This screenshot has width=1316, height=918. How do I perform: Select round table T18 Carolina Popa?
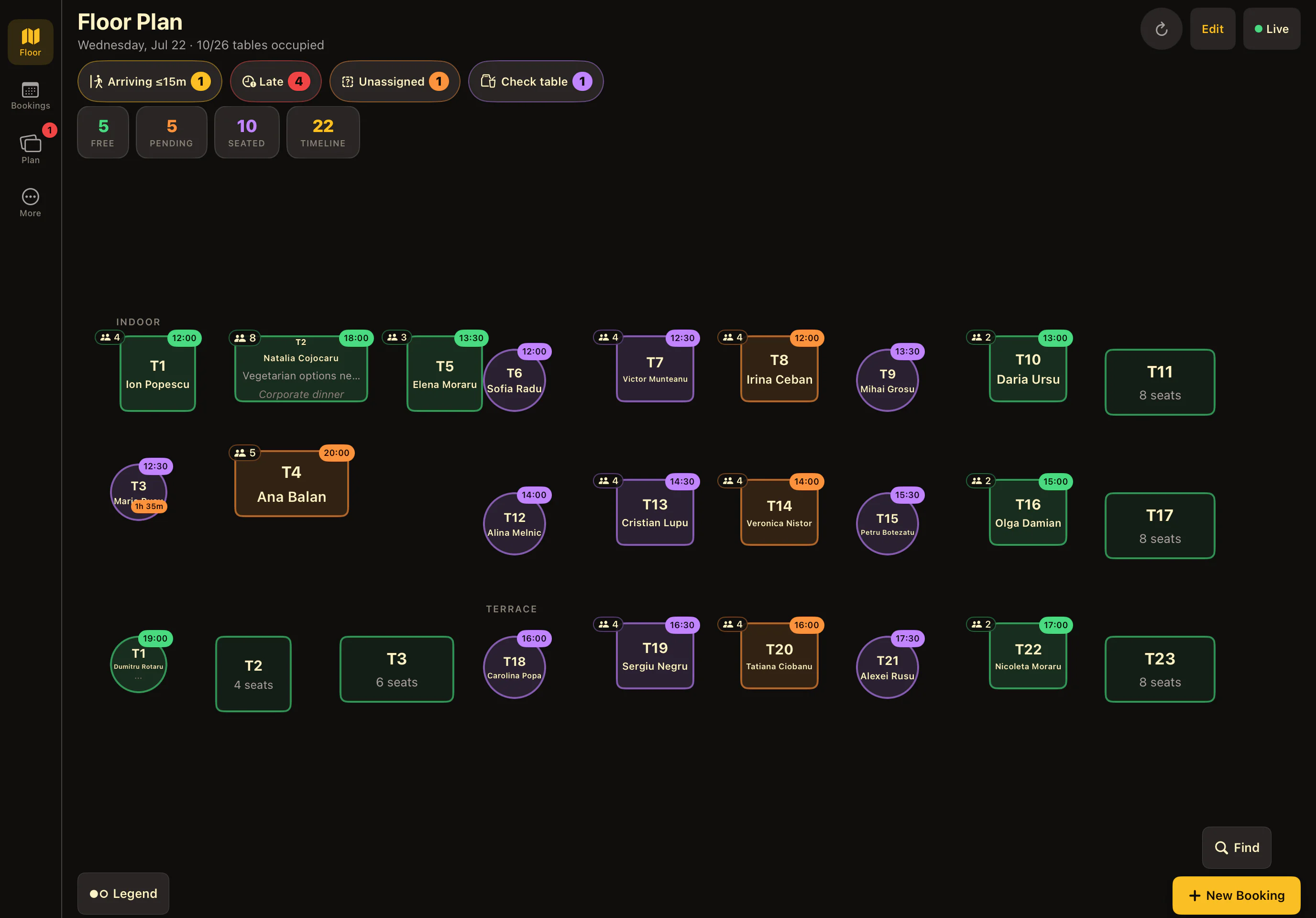pyautogui.click(x=514, y=667)
